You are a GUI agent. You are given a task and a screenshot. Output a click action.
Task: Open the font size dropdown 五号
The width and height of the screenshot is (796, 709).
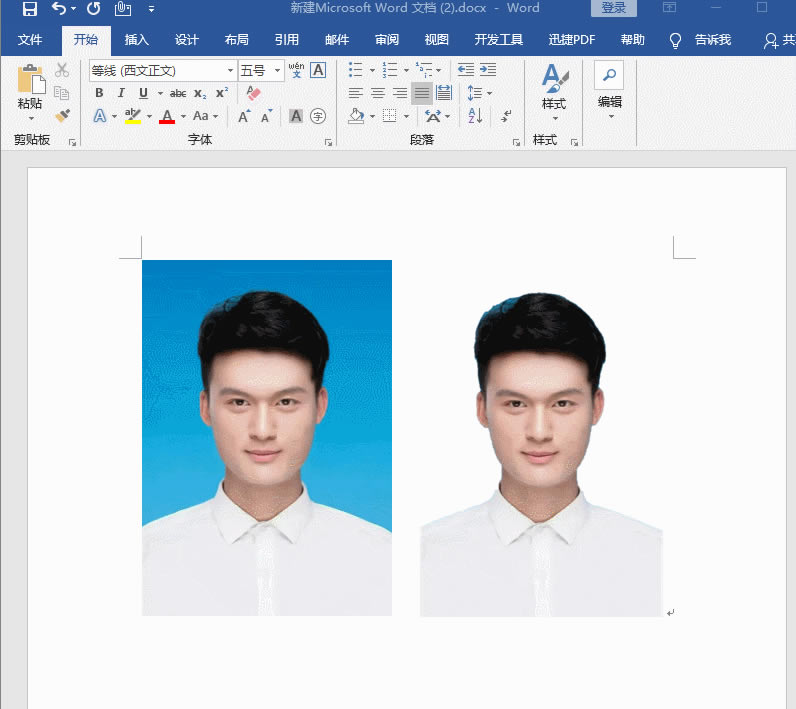[277, 70]
